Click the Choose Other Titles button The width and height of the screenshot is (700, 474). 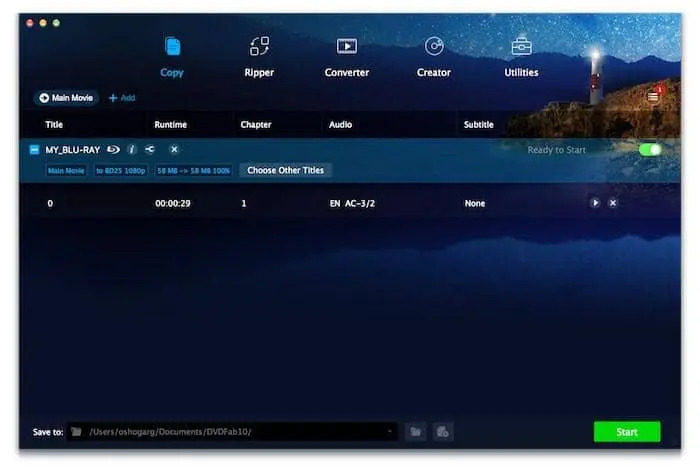[x=285, y=170]
